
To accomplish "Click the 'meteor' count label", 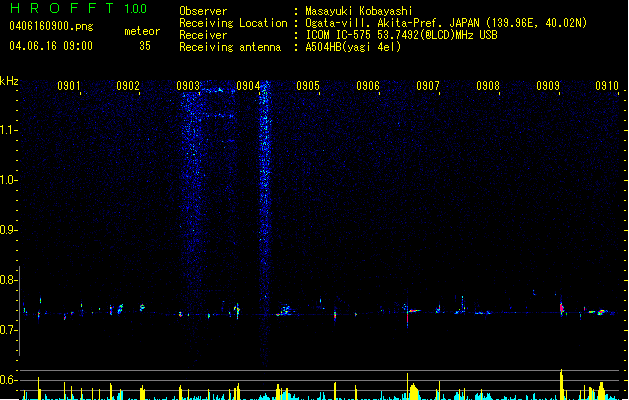I will [142, 31].
